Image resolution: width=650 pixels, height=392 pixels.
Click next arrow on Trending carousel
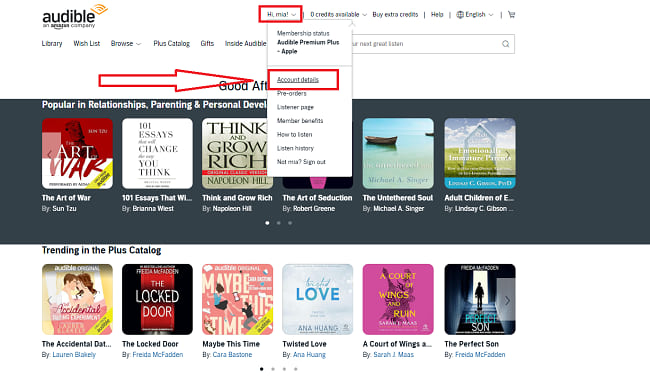pyautogui.click(x=507, y=300)
